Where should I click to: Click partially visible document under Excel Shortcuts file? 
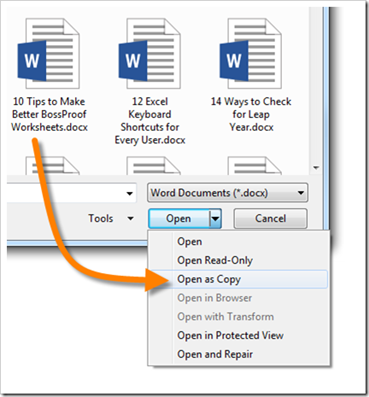[x=154, y=165]
